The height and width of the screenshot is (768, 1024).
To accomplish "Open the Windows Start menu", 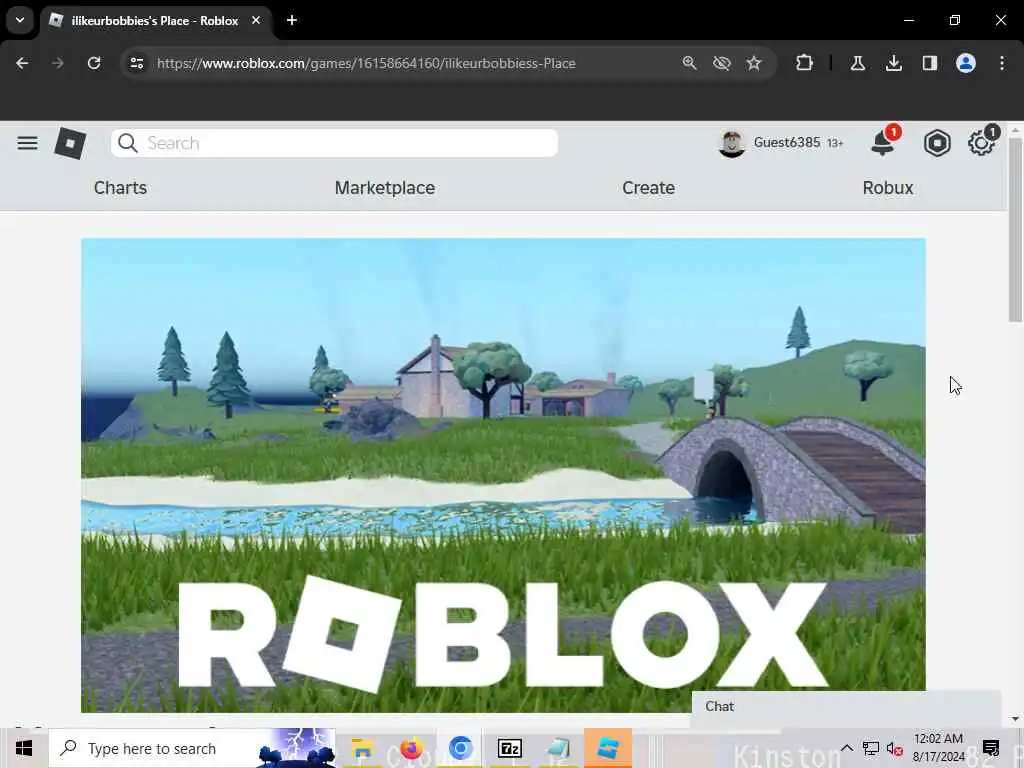I will point(24,748).
